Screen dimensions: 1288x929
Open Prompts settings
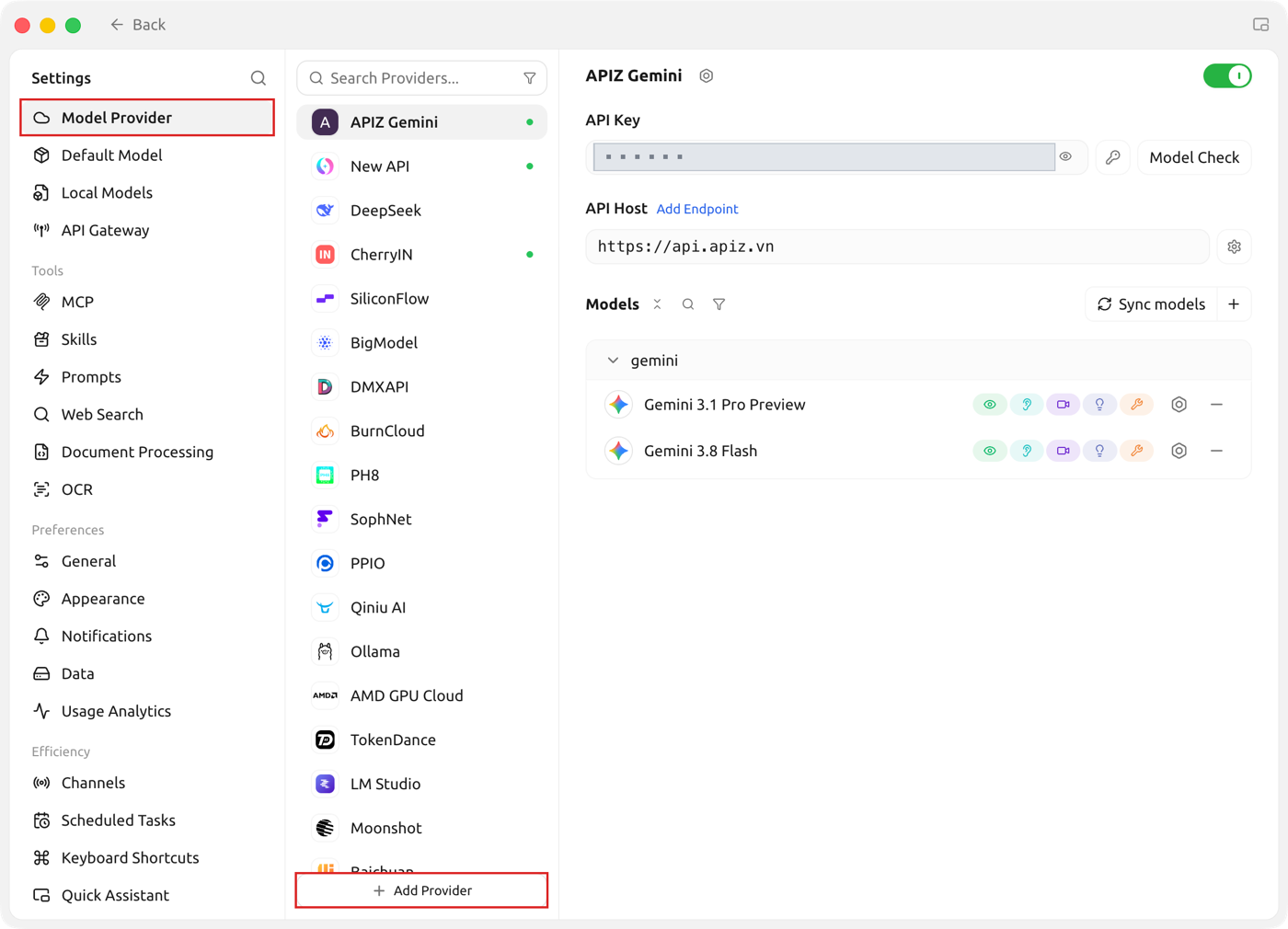click(147, 377)
